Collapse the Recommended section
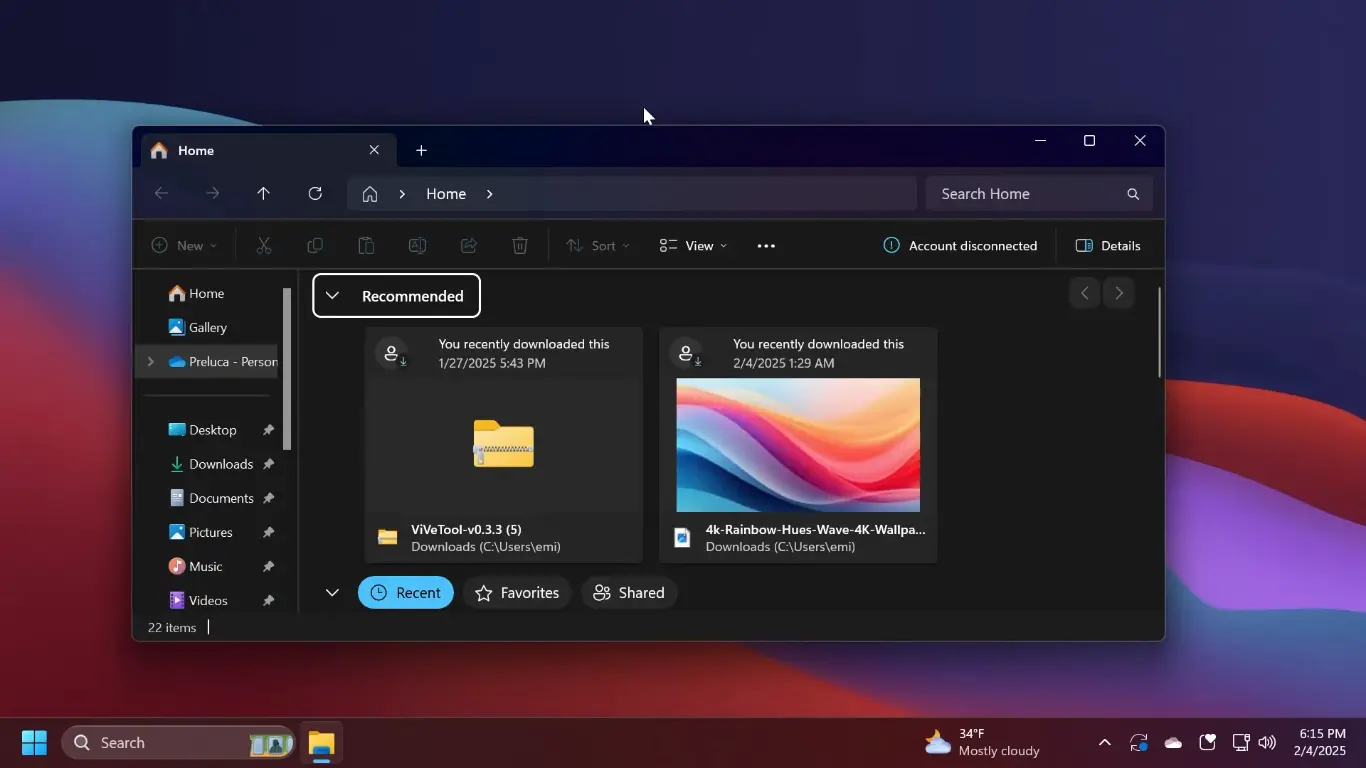The height and width of the screenshot is (768, 1366). click(x=333, y=296)
